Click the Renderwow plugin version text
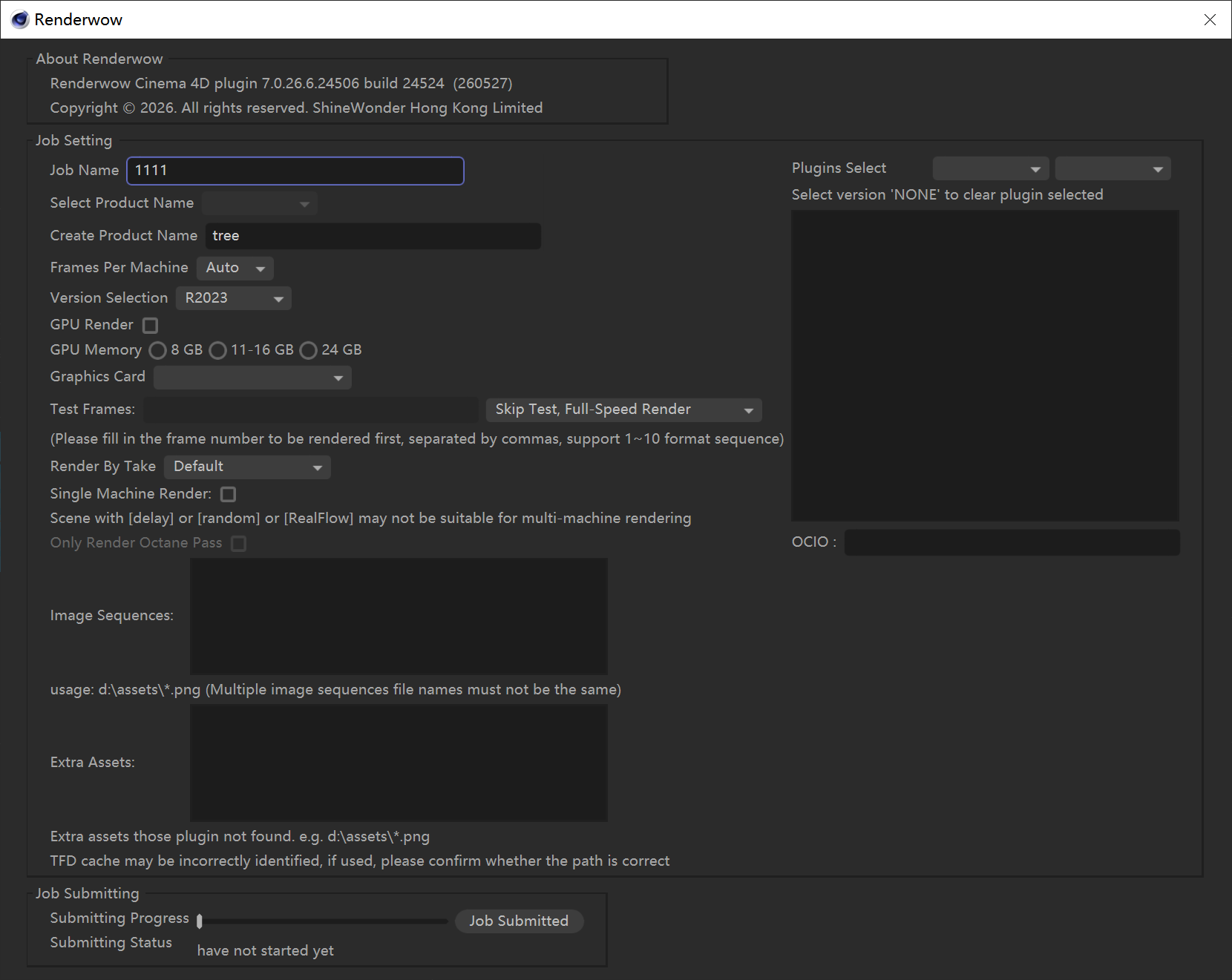 click(281, 84)
